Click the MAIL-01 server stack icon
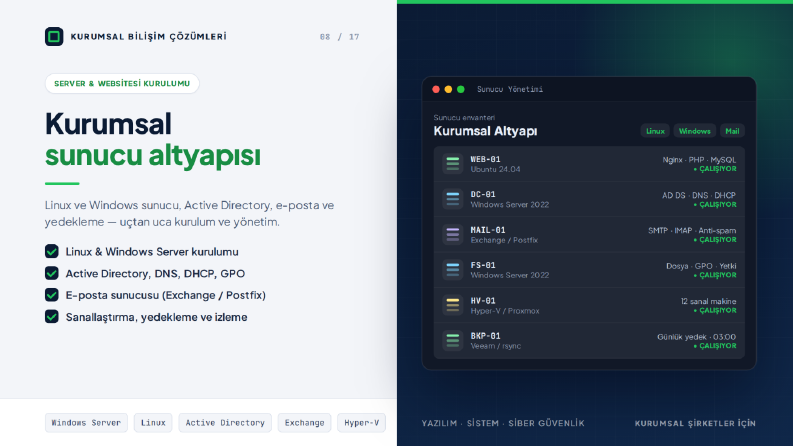 (453, 235)
